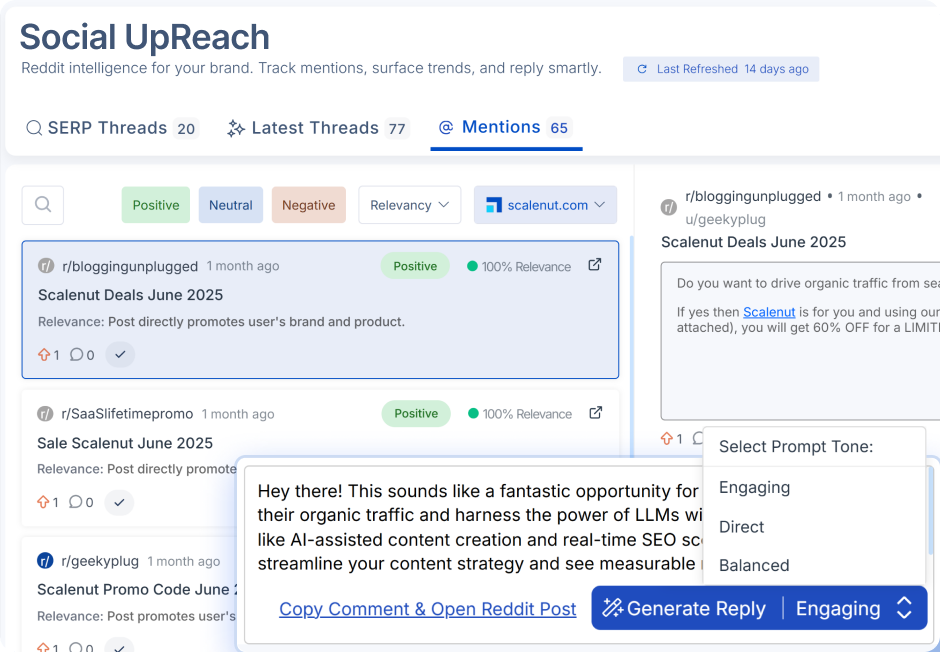Click the Latest Threads sparkle icon
Screen dimensions: 940x652
coord(236,128)
